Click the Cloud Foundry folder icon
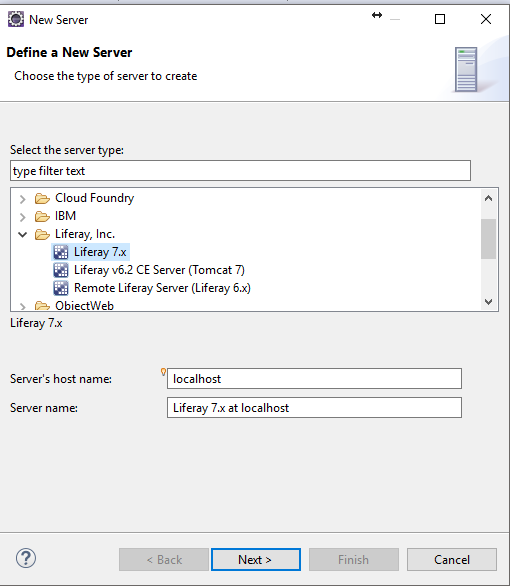 42,198
